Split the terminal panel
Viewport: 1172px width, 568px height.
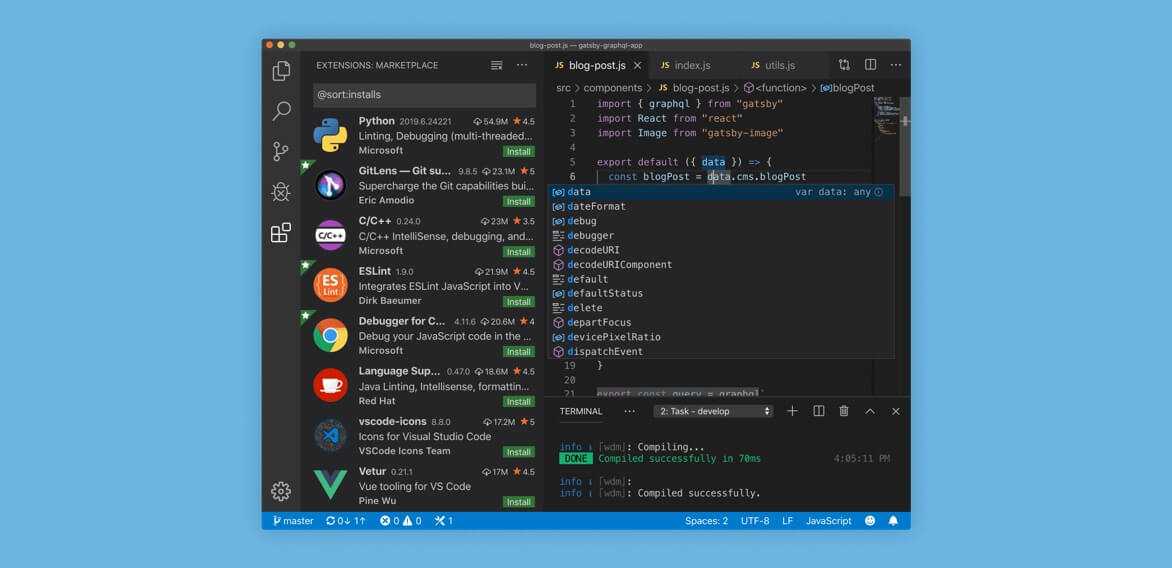click(818, 411)
